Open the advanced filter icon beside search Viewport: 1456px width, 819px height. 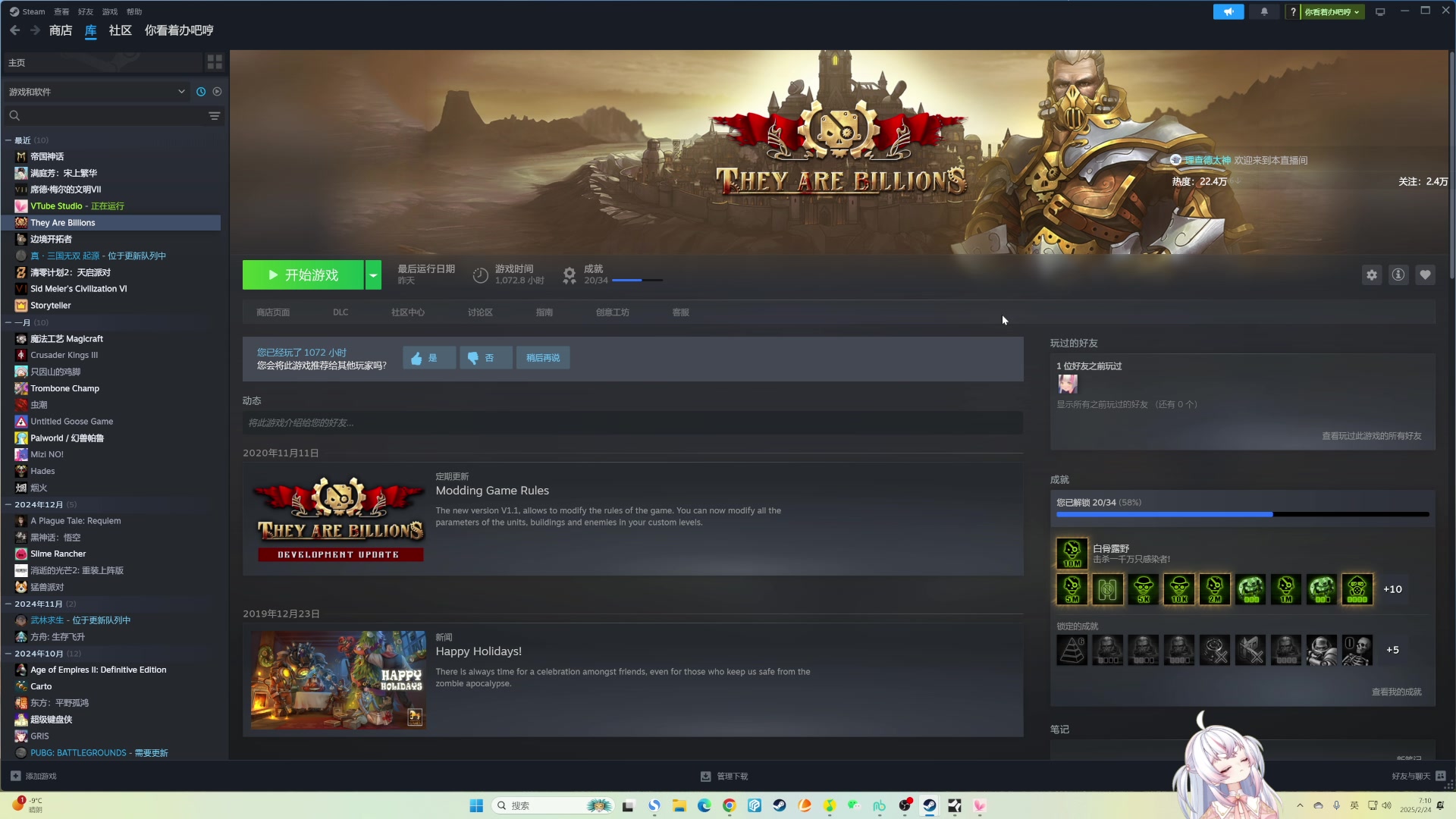(x=215, y=116)
